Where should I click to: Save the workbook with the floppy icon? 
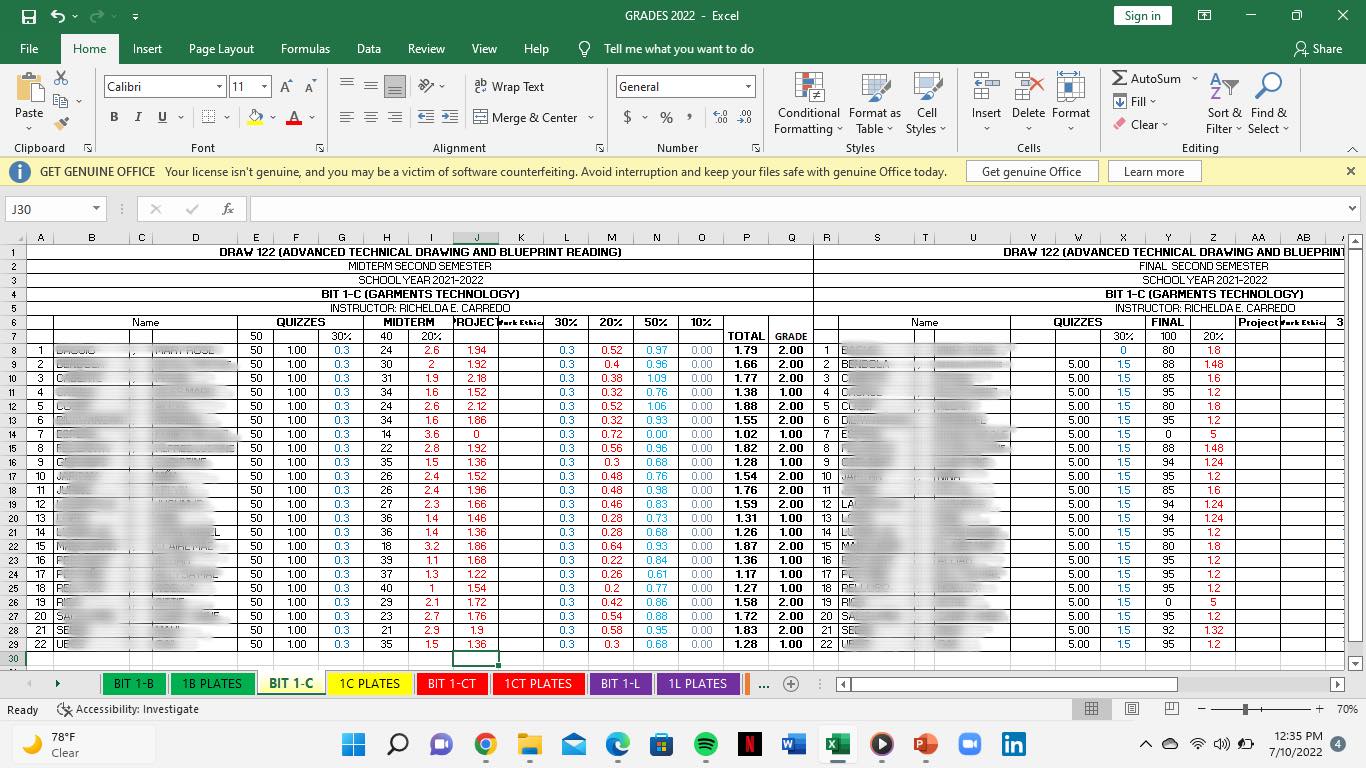click(28, 16)
